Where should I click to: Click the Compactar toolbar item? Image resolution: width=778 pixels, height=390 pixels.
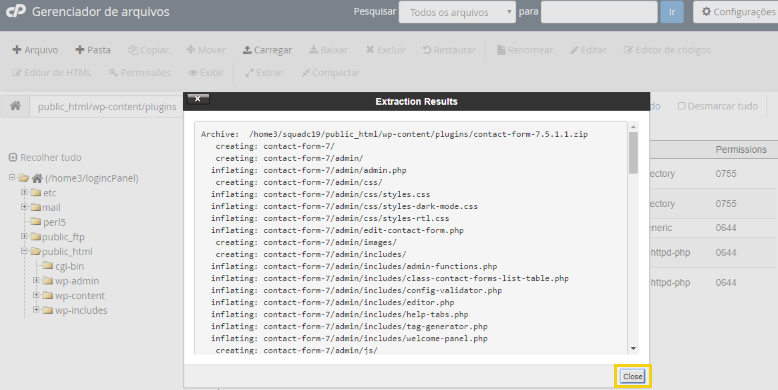pyautogui.click(x=331, y=72)
